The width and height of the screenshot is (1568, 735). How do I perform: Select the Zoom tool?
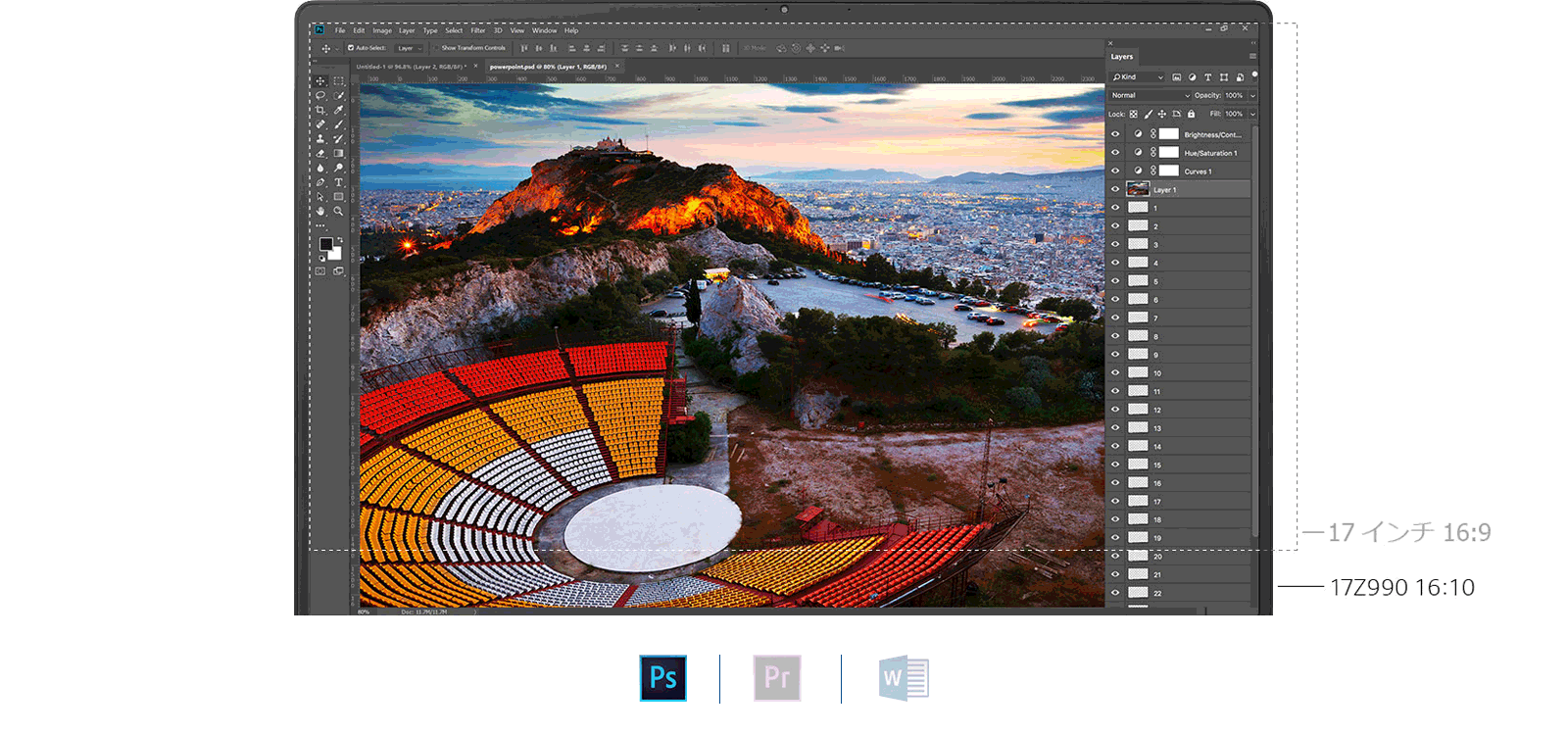tap(339, 211)
